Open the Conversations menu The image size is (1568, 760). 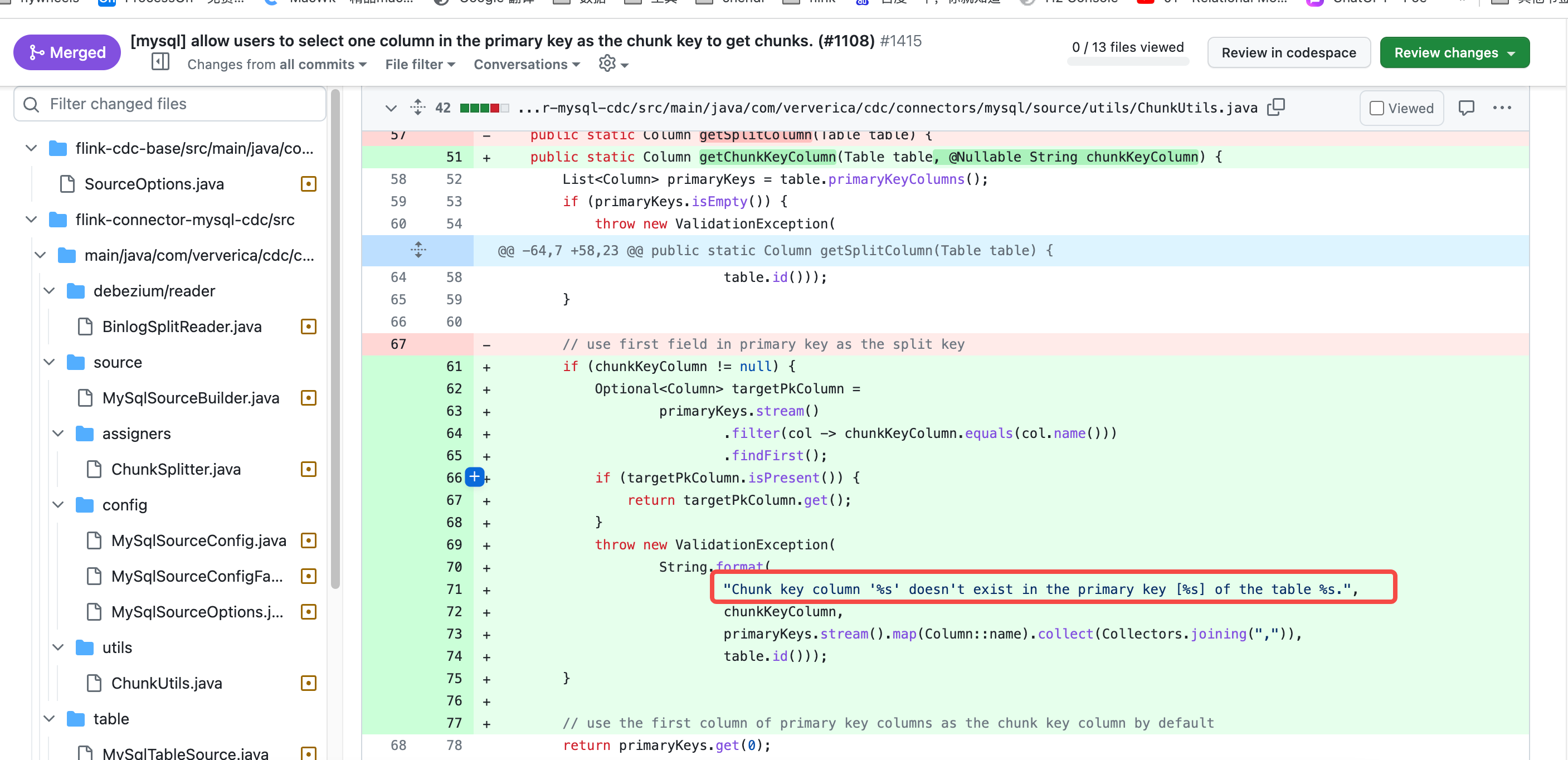tap(526, 65)
